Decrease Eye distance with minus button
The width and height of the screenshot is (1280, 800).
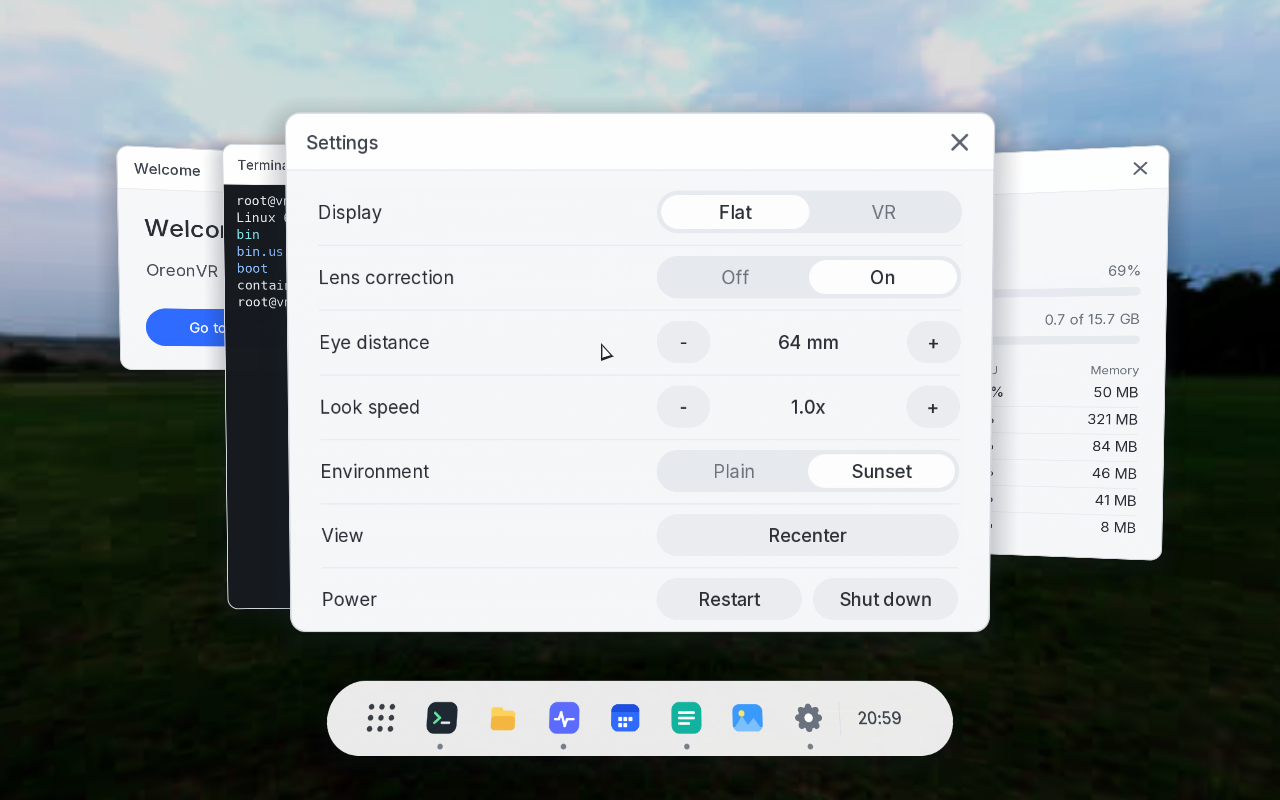683,342
